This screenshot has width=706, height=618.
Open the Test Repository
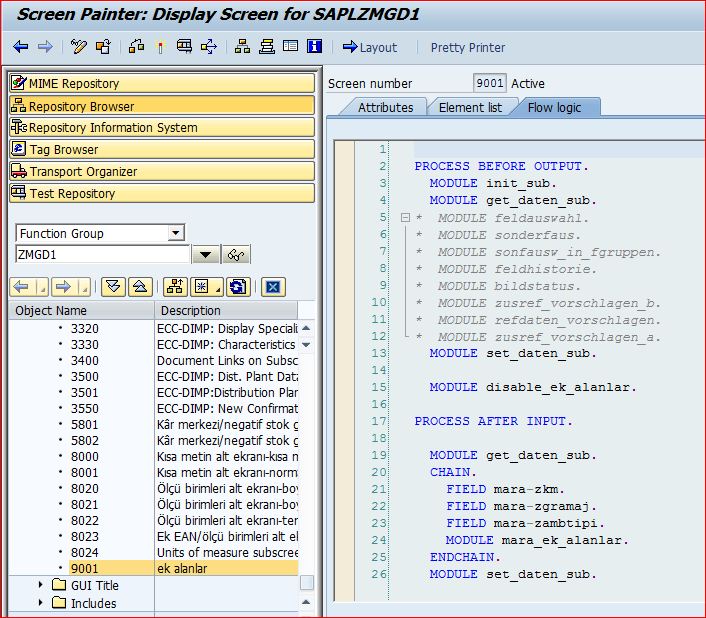tap(162, 193)
